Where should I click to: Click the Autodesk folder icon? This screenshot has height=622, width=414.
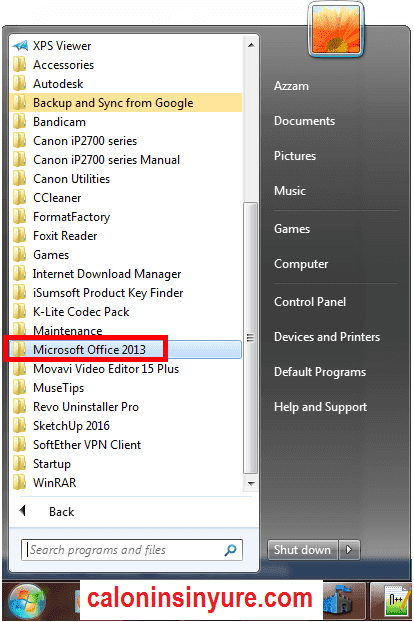(x=20, y=84)
